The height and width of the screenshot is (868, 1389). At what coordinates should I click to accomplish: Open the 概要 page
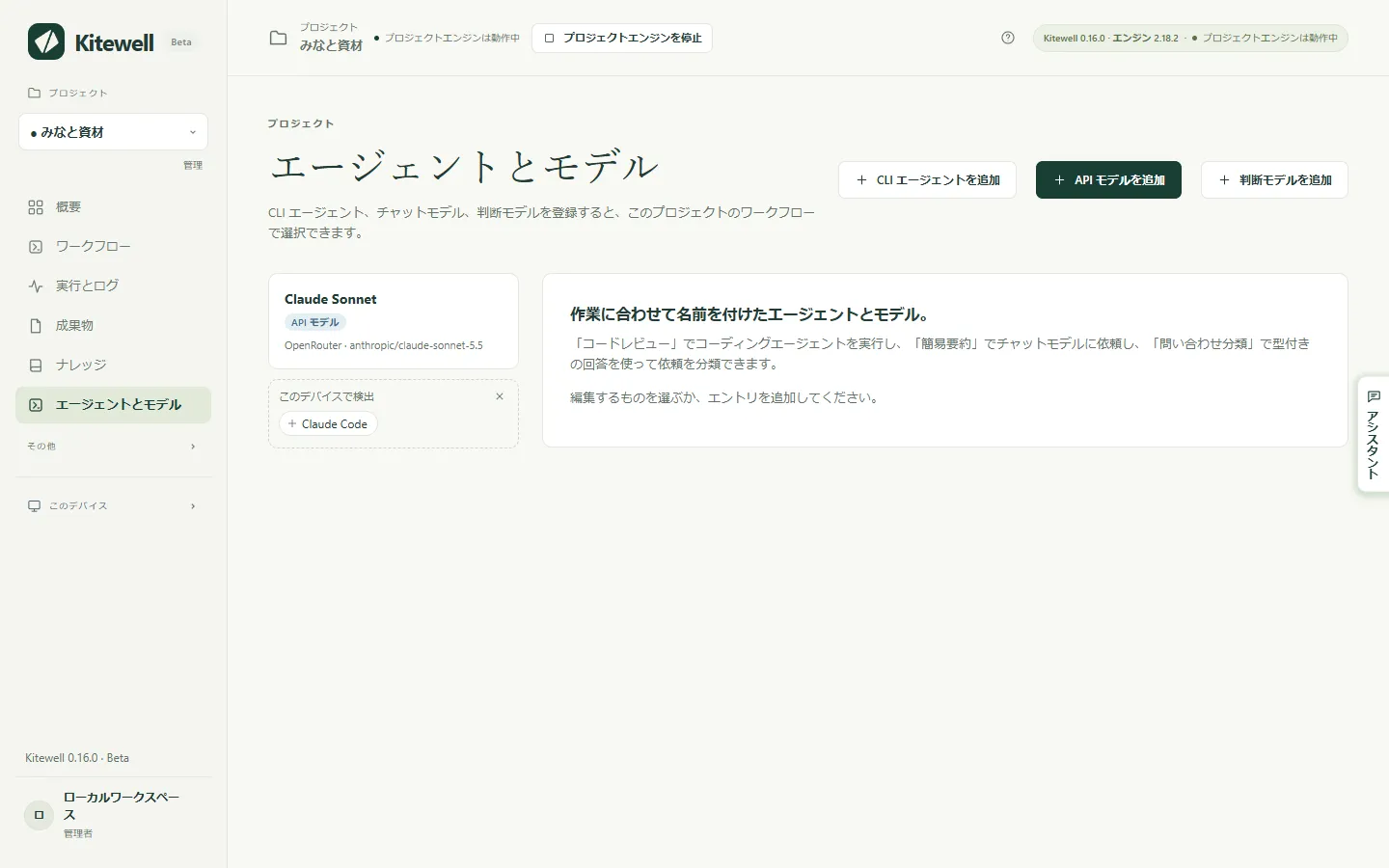coord(113,207)
